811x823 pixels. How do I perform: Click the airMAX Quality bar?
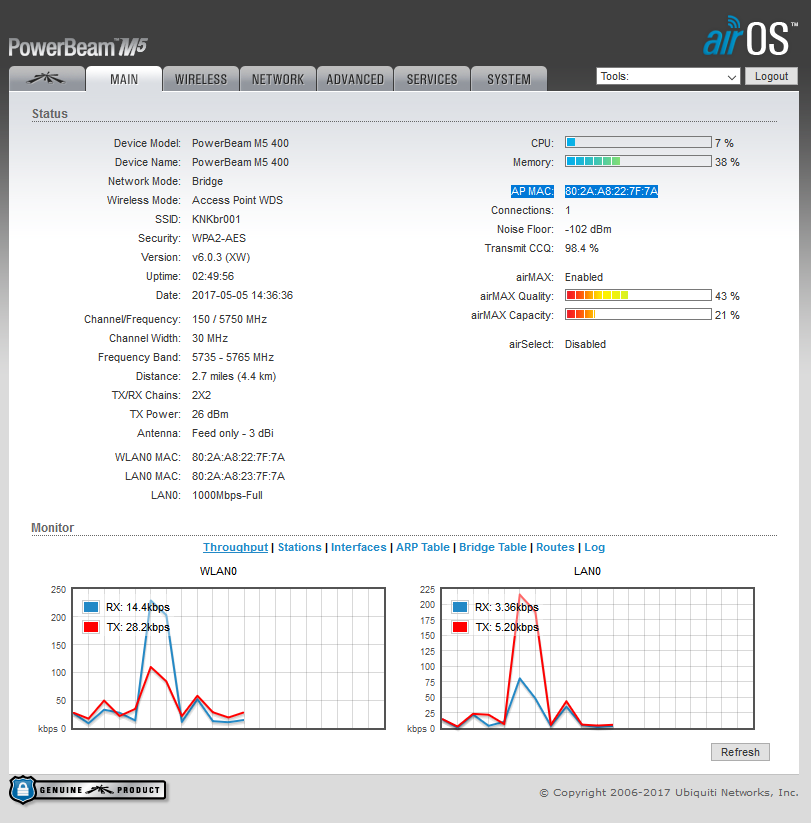point(638,295)
